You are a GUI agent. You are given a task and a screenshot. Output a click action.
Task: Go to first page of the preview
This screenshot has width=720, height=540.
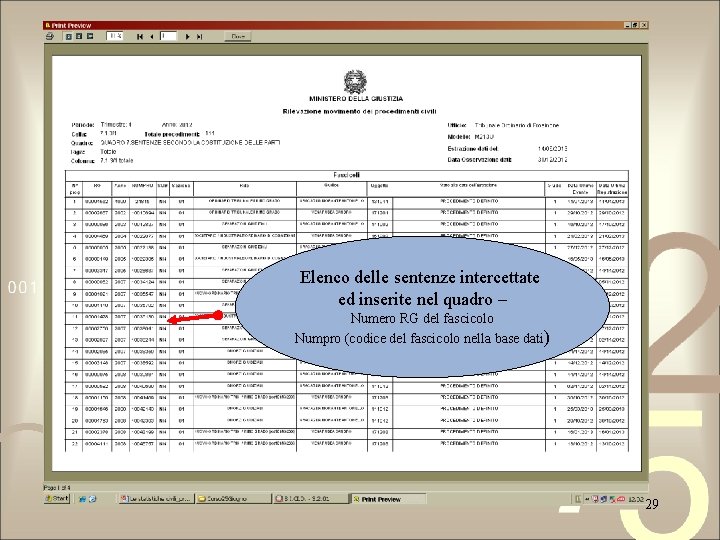click(140, 36)
